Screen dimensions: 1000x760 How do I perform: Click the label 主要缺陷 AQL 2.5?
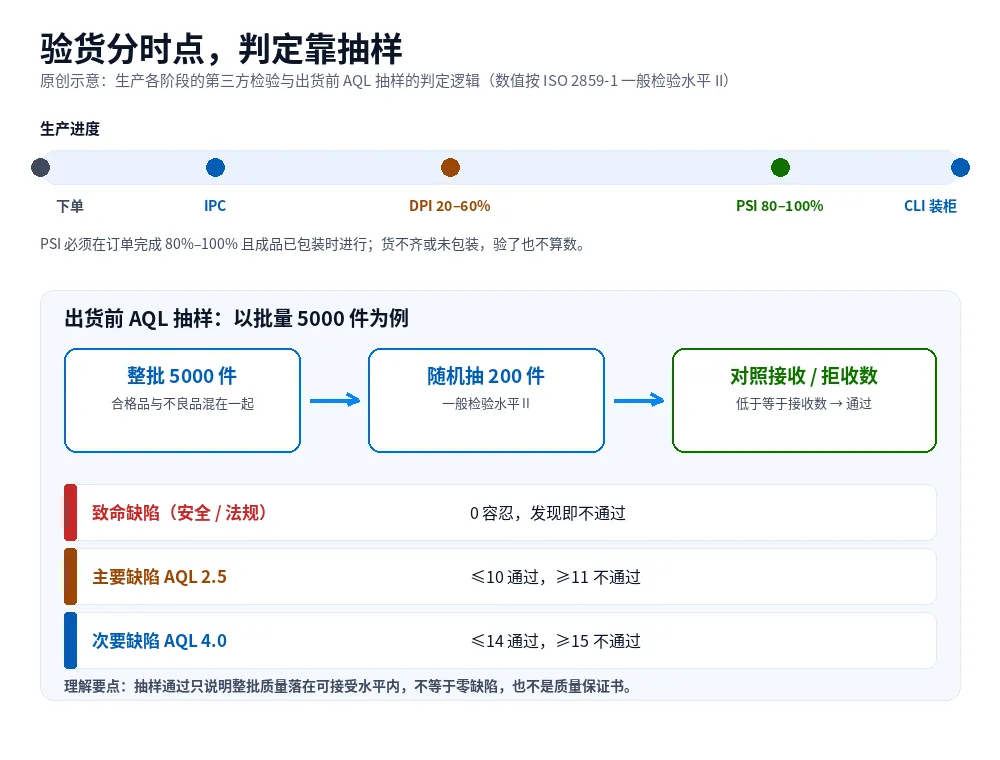click(159, 576)
